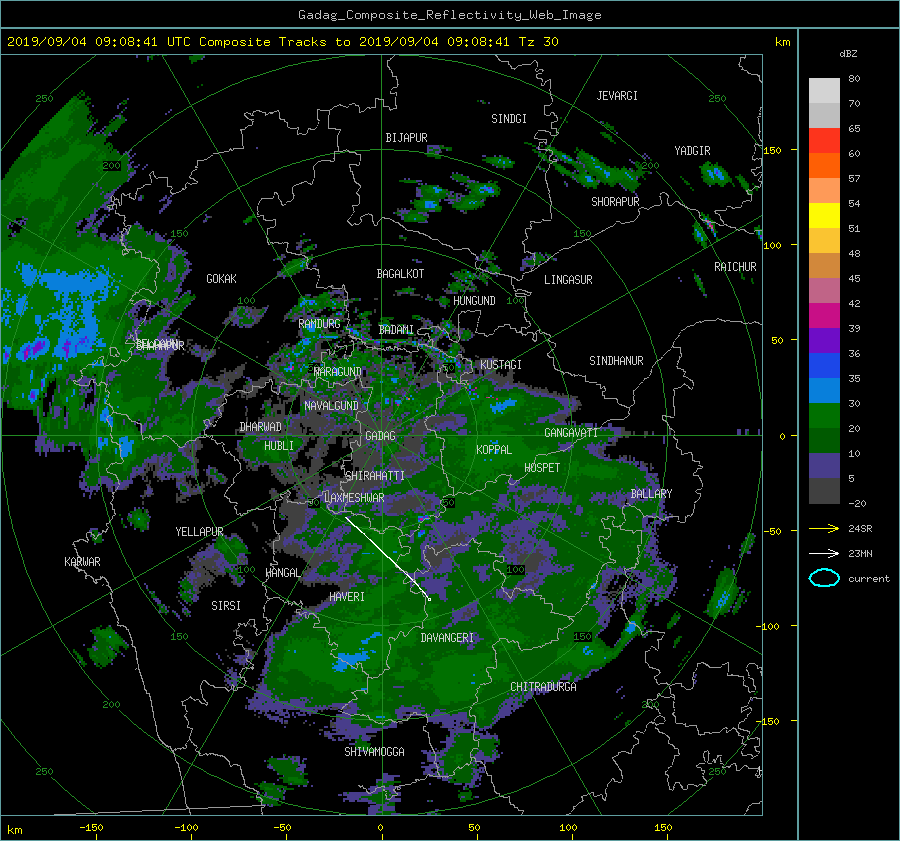This screenshot has width=900, height=841.
Task: Click the KARWAR city label
Action: 82,562
